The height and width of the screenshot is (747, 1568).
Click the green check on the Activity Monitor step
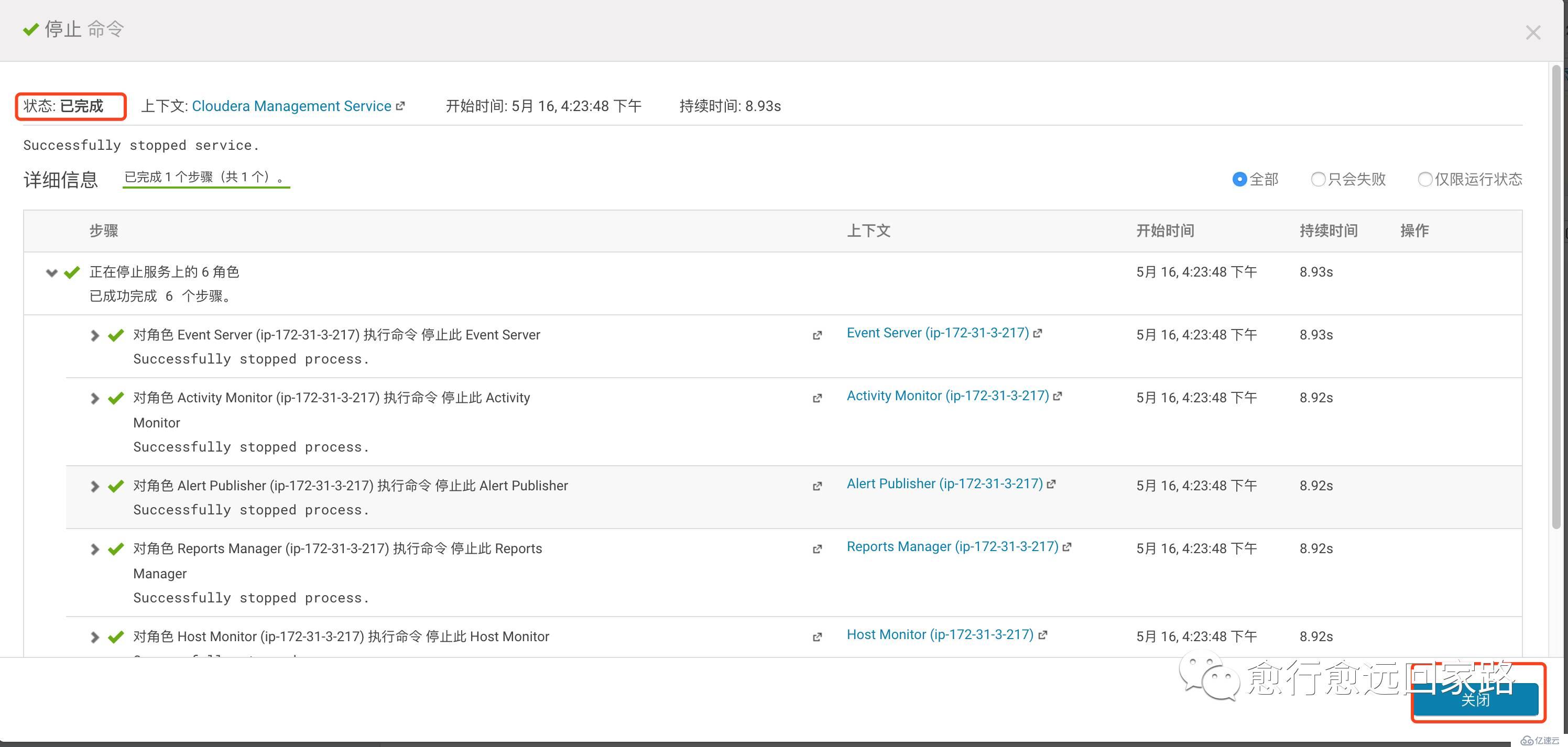coord(116,398)
